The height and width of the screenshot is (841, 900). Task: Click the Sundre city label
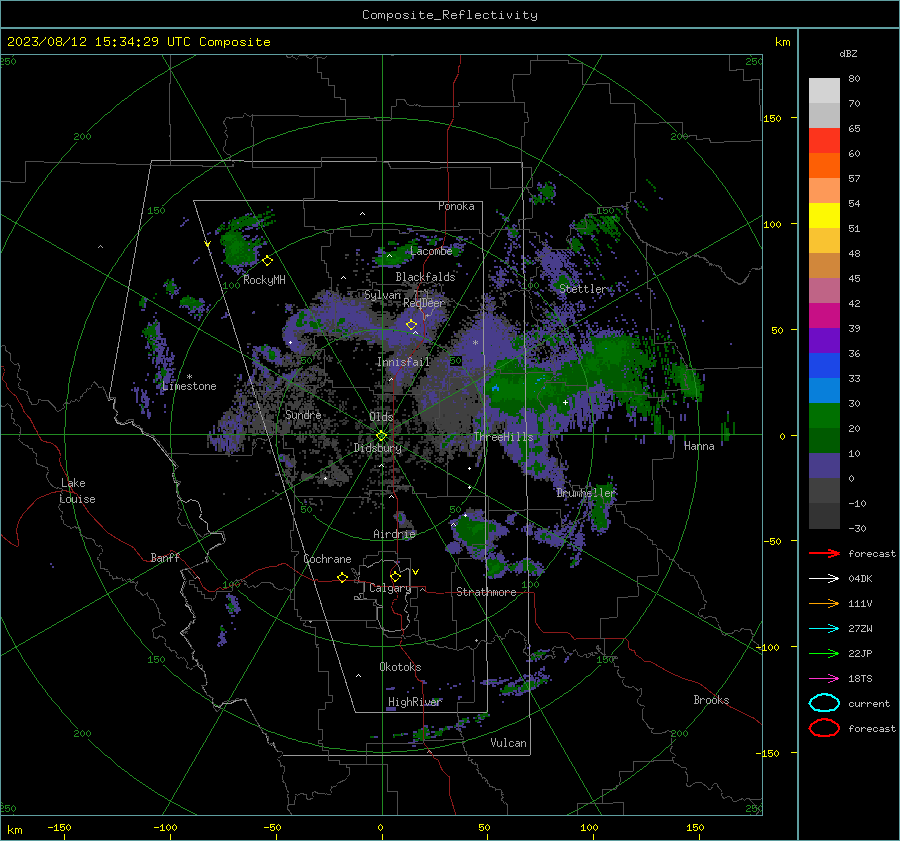tap(303, 415)
